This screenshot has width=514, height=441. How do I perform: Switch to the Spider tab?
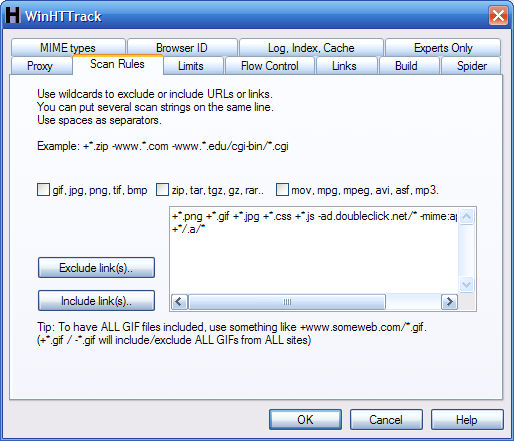point(471,66)
